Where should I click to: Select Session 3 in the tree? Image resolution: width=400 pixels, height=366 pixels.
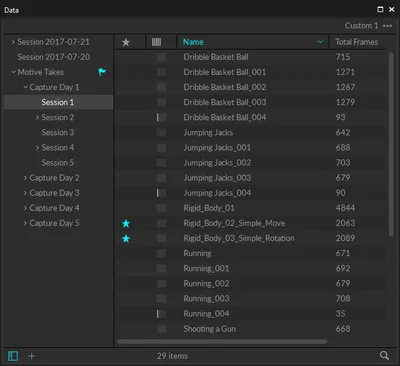(x=58, y=132)
